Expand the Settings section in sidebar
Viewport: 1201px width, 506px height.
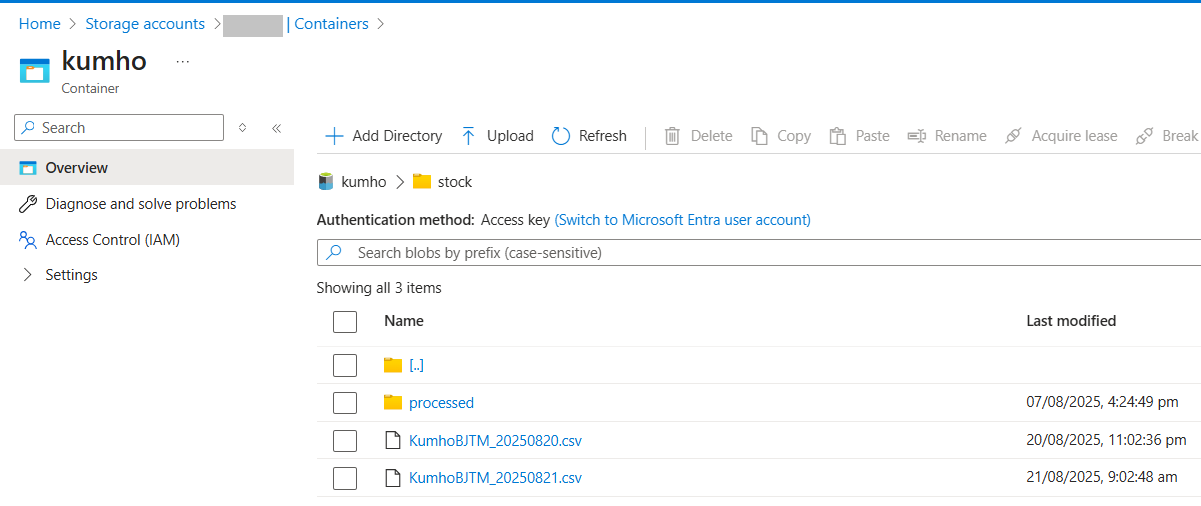(27, 275)
